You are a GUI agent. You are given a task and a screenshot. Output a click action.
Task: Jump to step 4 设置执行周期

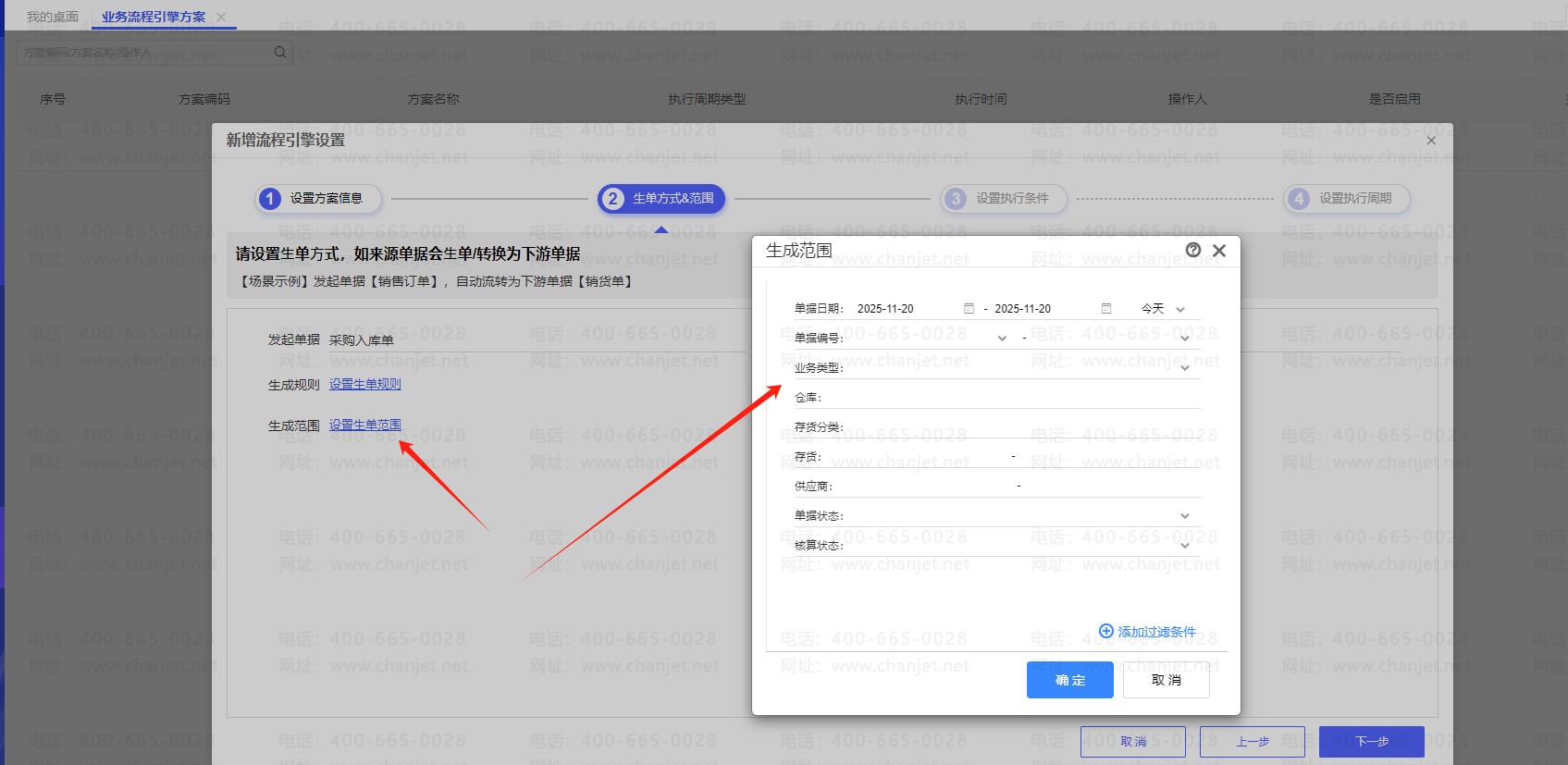point(1346,198)
